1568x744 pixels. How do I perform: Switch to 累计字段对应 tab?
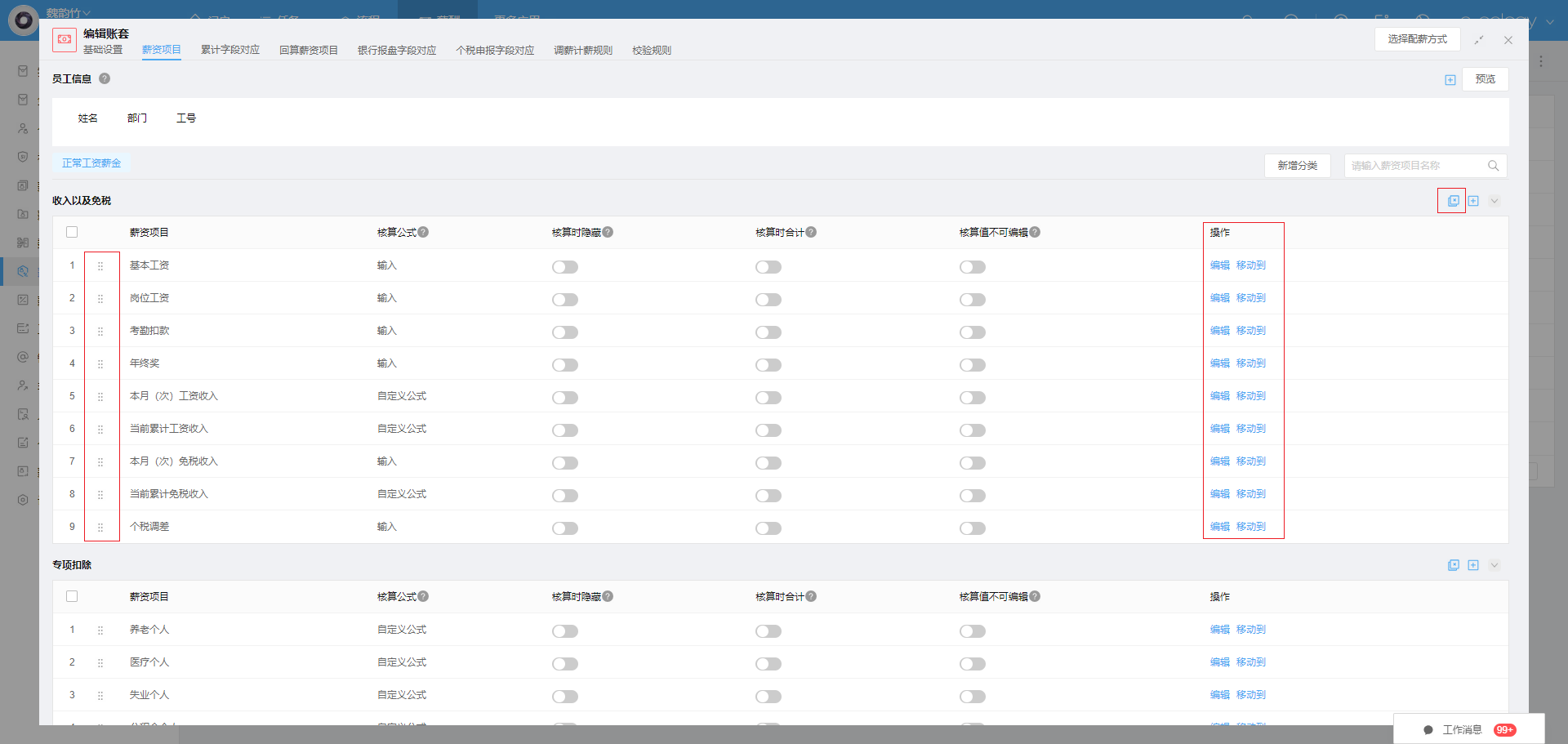pyautogui.click(x=230, y=50)
